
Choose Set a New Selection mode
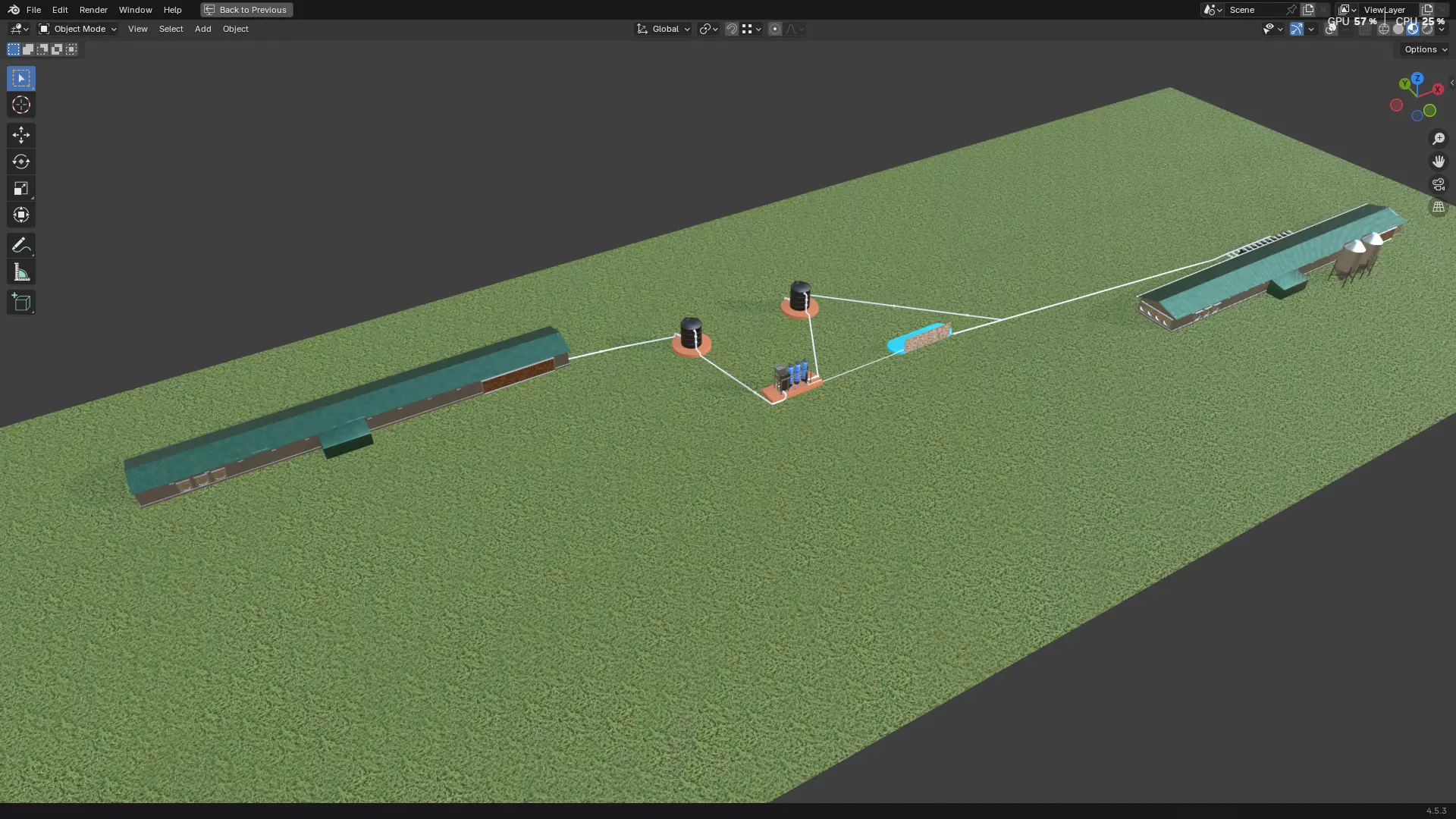(14, 49)
